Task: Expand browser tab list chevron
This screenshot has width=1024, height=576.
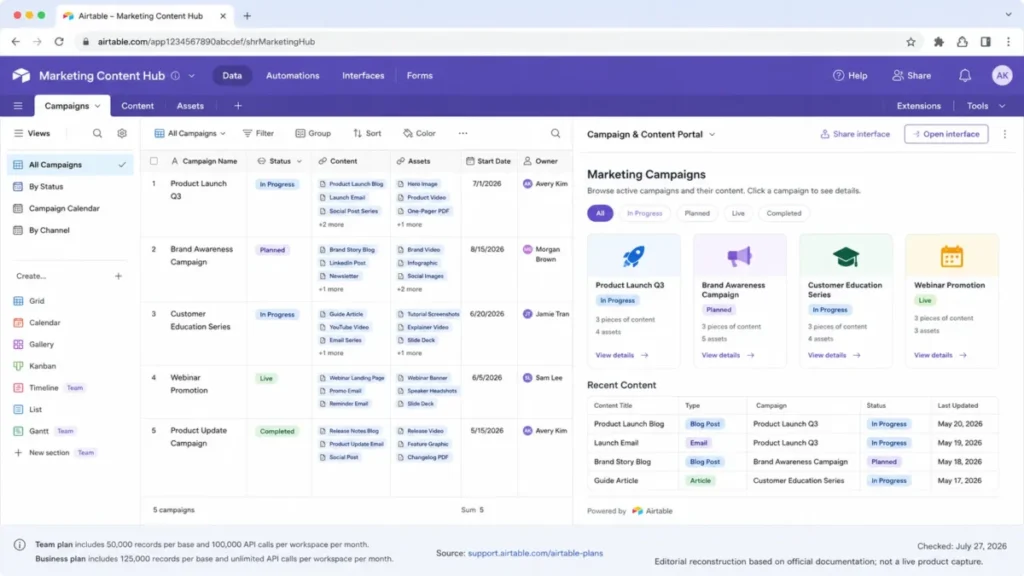Action: click(x=1008, y=14)
